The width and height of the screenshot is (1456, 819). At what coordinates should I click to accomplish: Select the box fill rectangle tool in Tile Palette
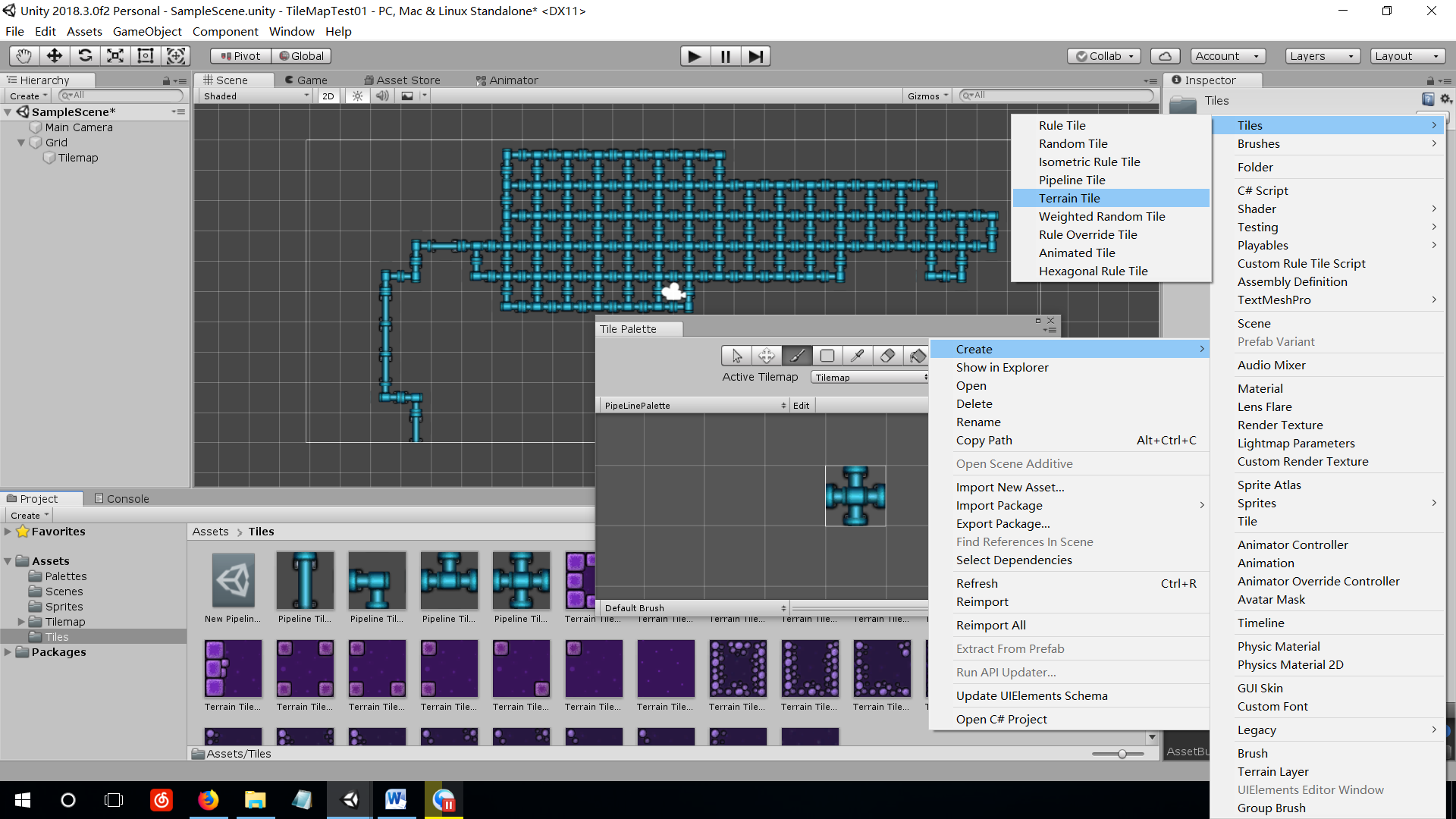(827, 356)
